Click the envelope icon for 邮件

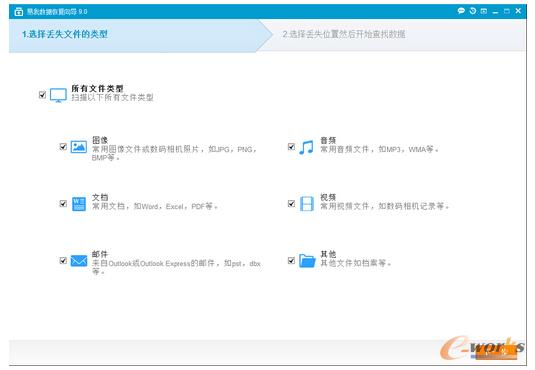click(x=79, y=261)
